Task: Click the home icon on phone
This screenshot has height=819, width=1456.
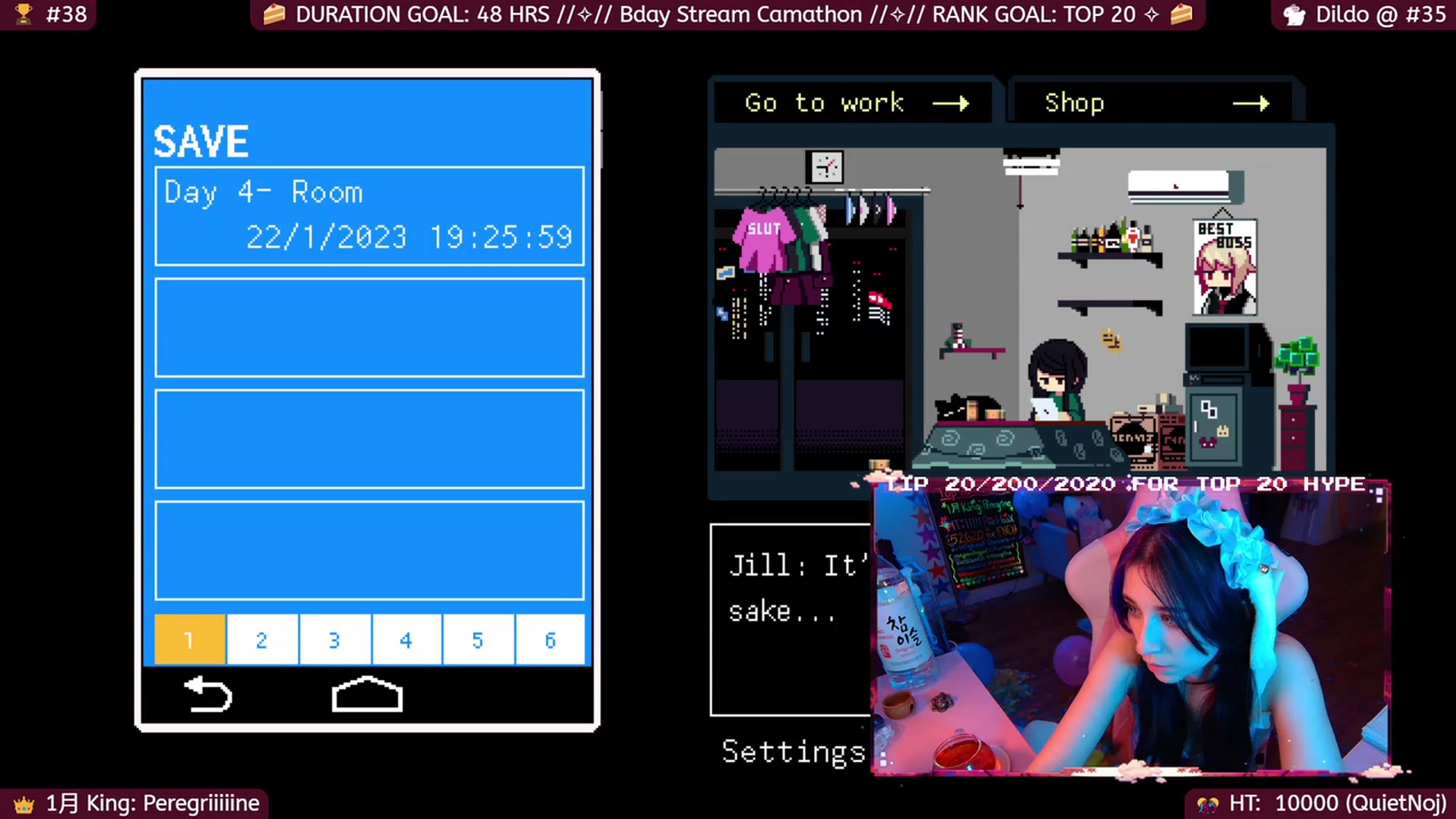Action: 367,694
